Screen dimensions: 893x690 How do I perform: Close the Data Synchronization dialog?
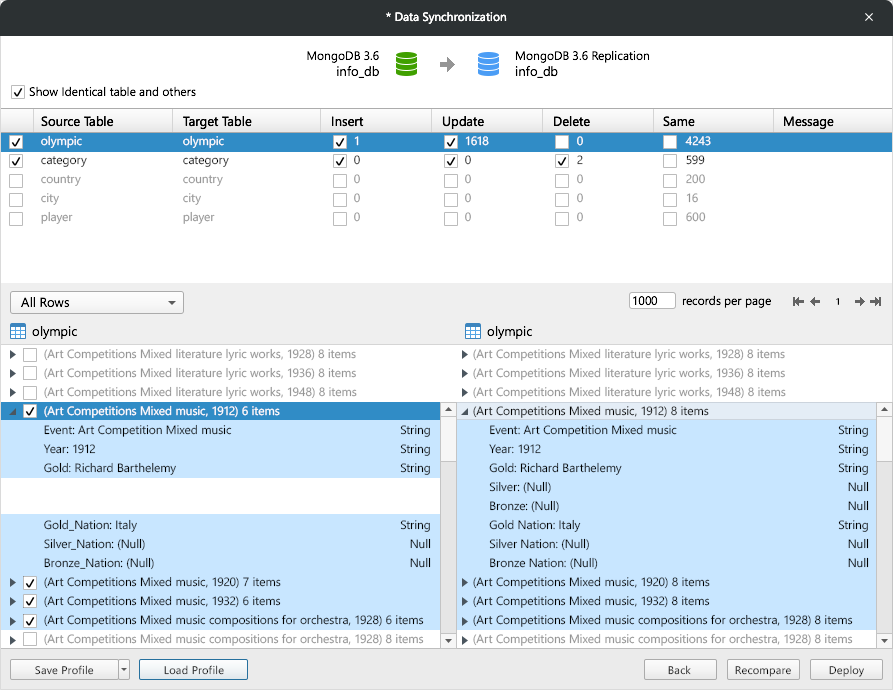(x=869, y=17)
